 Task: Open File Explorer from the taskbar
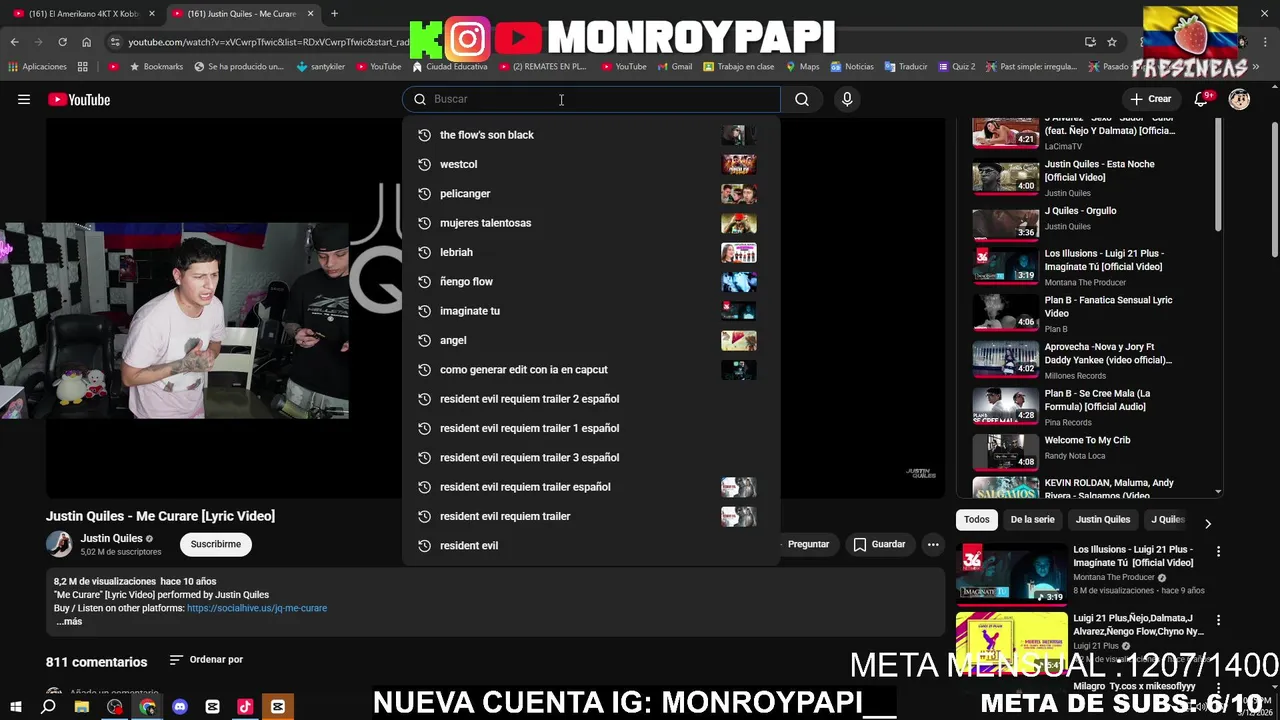click(x=82, y=707)
